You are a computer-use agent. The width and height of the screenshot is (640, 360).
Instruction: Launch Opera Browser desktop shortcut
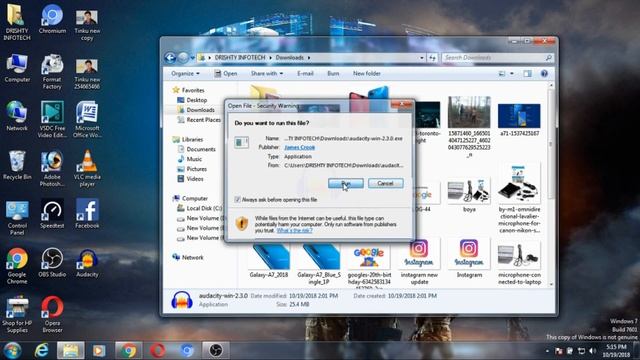(x=52, y=315)
